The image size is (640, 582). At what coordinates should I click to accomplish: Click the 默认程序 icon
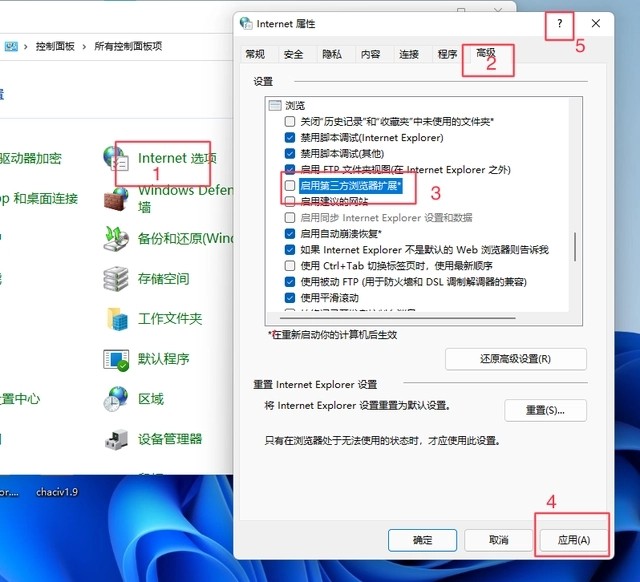pyautogui.click(x=116, y=360)
